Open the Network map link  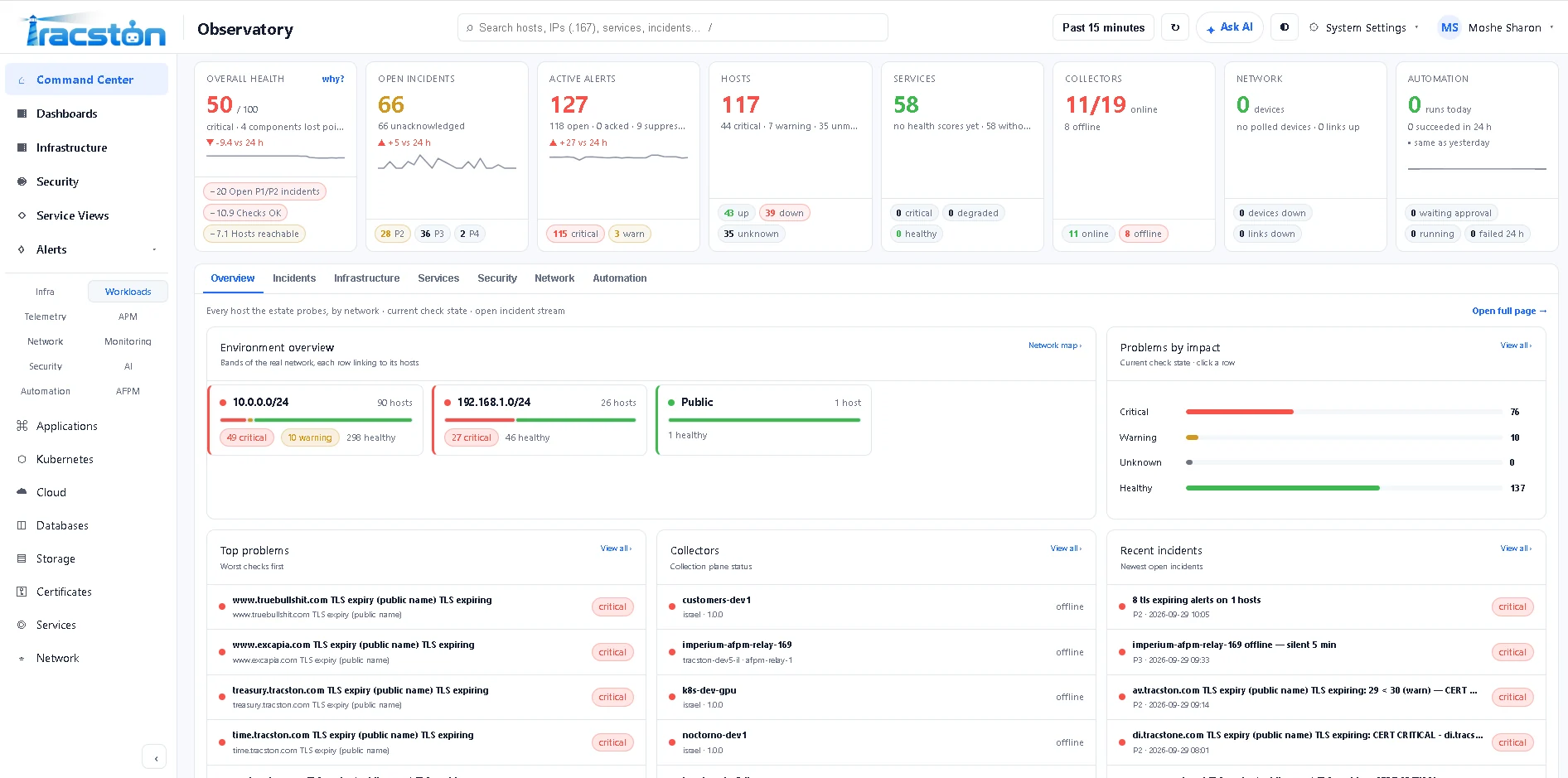click(1054, 346)
